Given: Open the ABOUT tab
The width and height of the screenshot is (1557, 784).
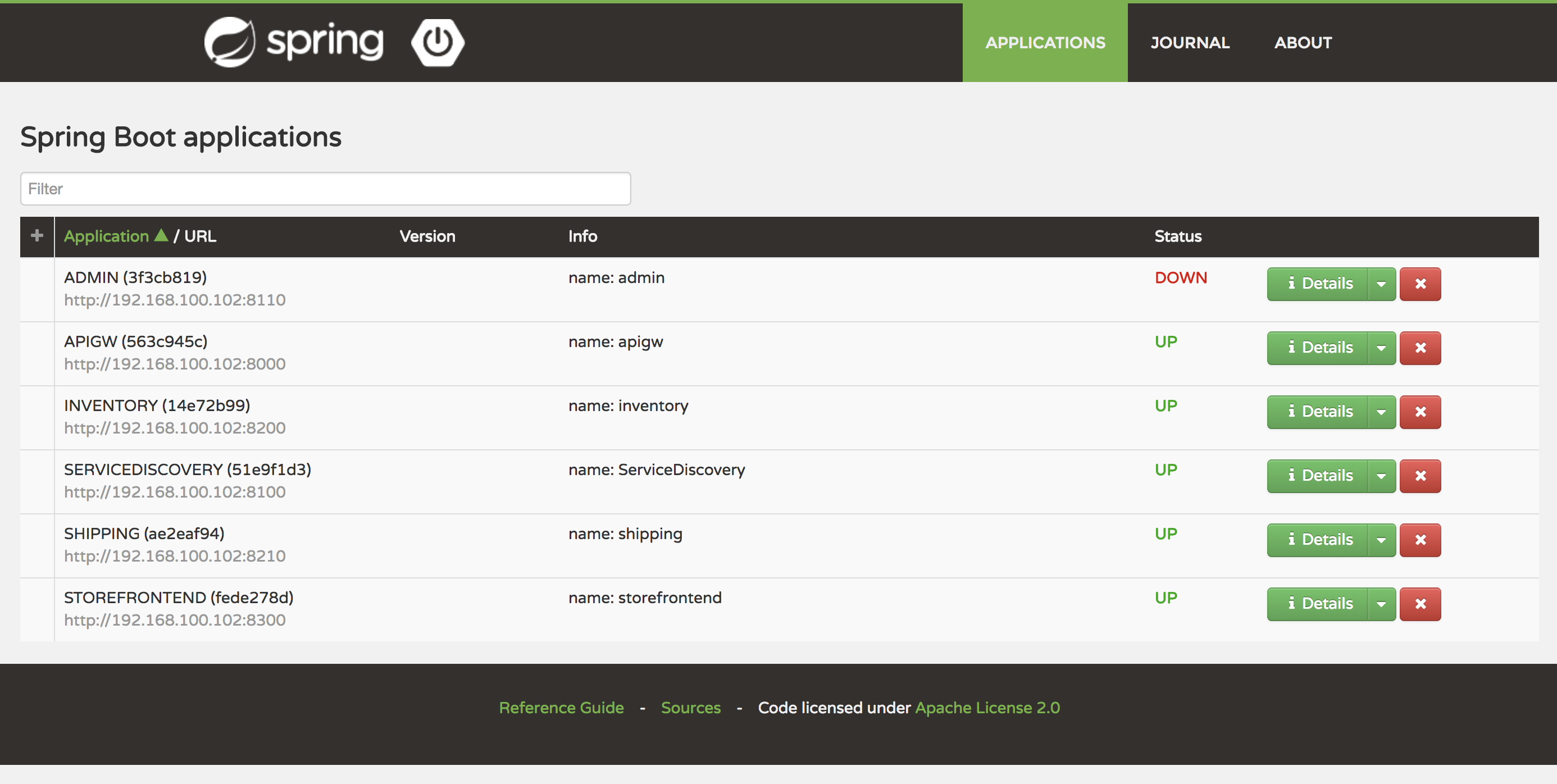Looking at the screenshot, I should (x=1303, y=42).
